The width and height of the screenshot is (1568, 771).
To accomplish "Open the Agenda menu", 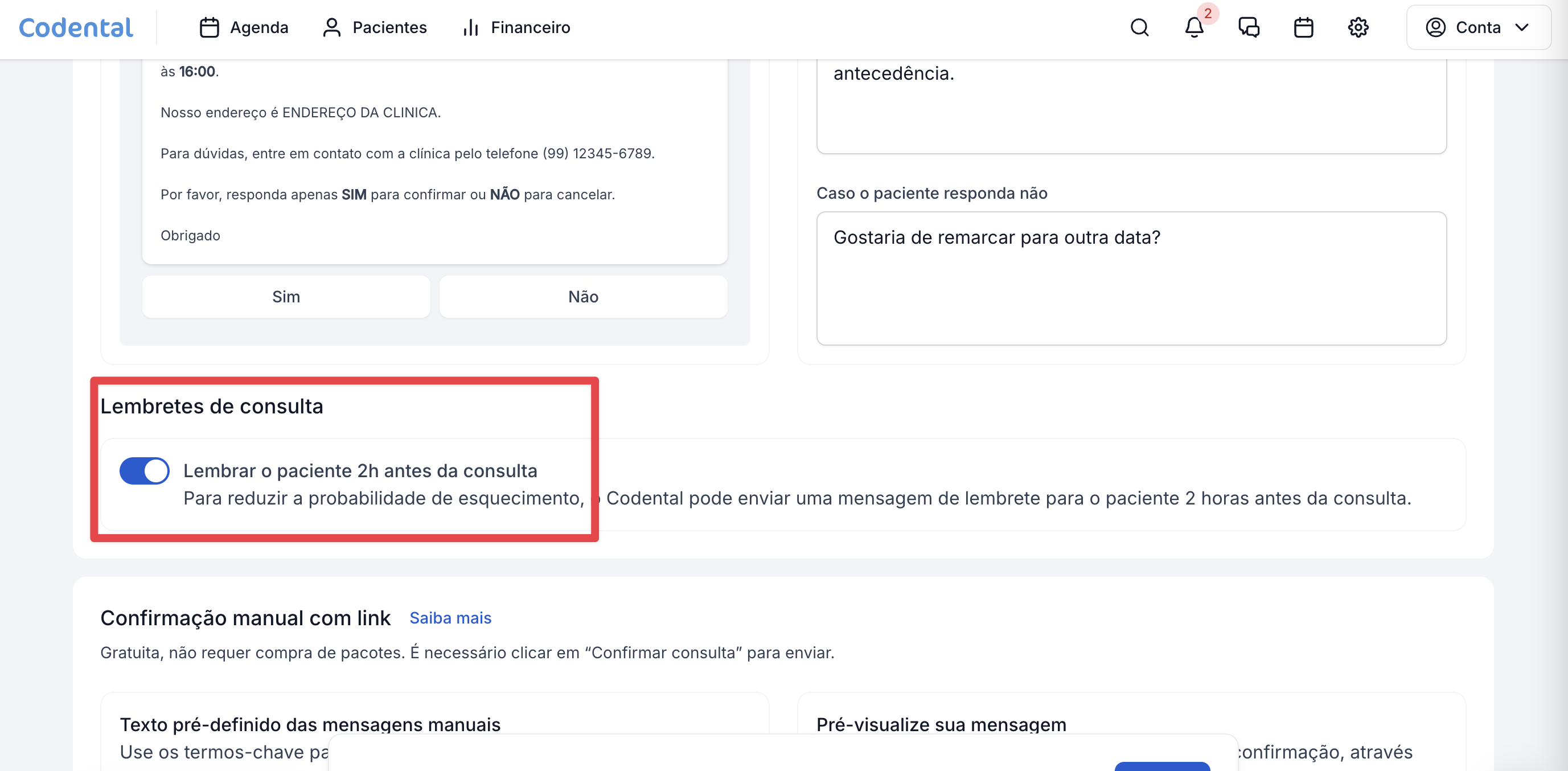I will (x=258, y=27).
